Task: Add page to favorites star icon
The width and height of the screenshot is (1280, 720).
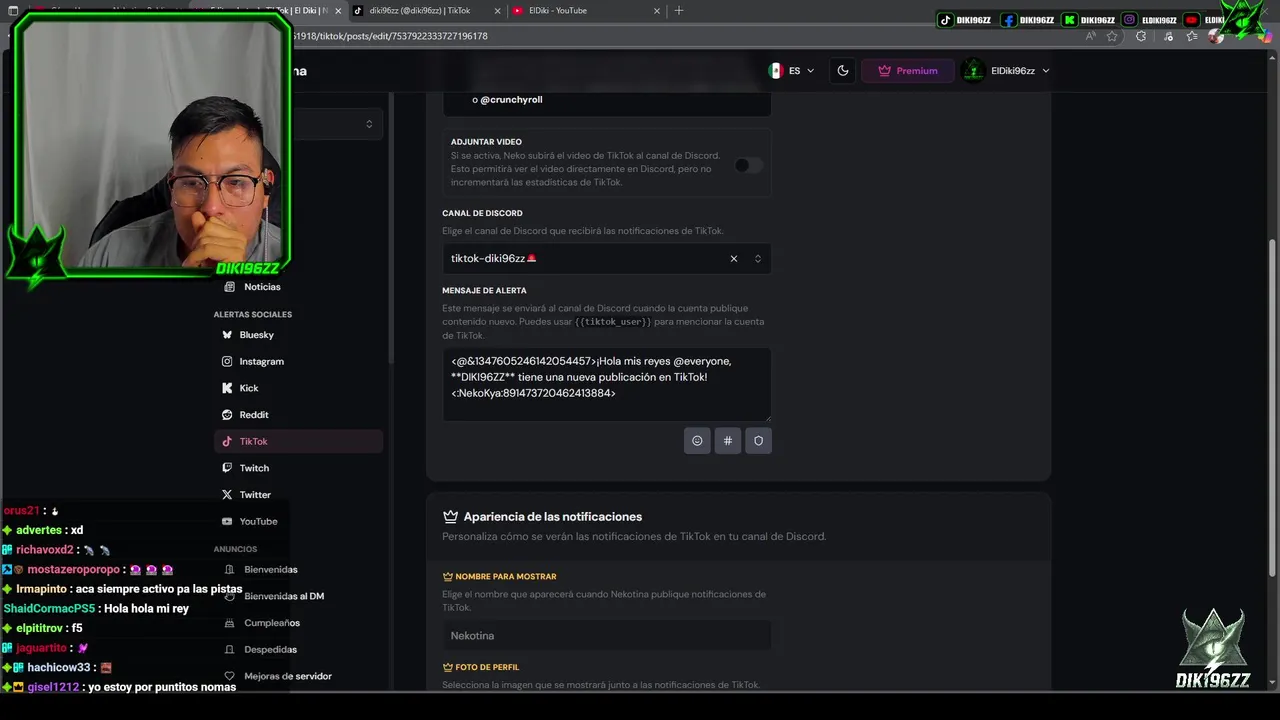Action: pos(1112,36)
